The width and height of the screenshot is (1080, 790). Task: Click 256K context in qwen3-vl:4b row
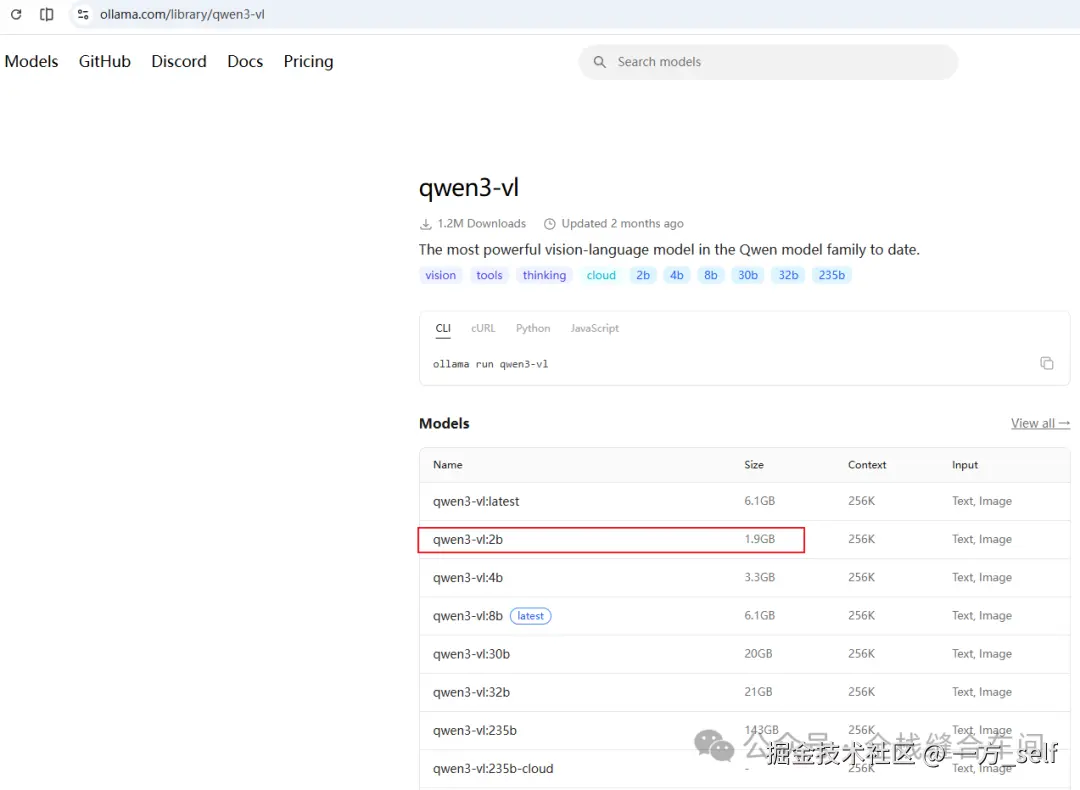pos(862,577)
